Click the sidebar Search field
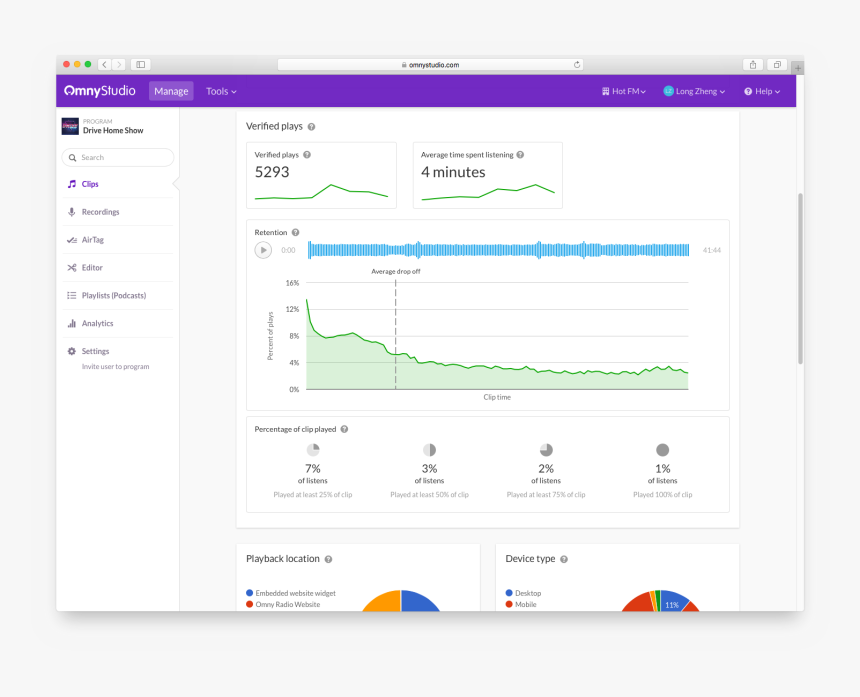This screenshot has height=697, width=860. coord(118,157)
